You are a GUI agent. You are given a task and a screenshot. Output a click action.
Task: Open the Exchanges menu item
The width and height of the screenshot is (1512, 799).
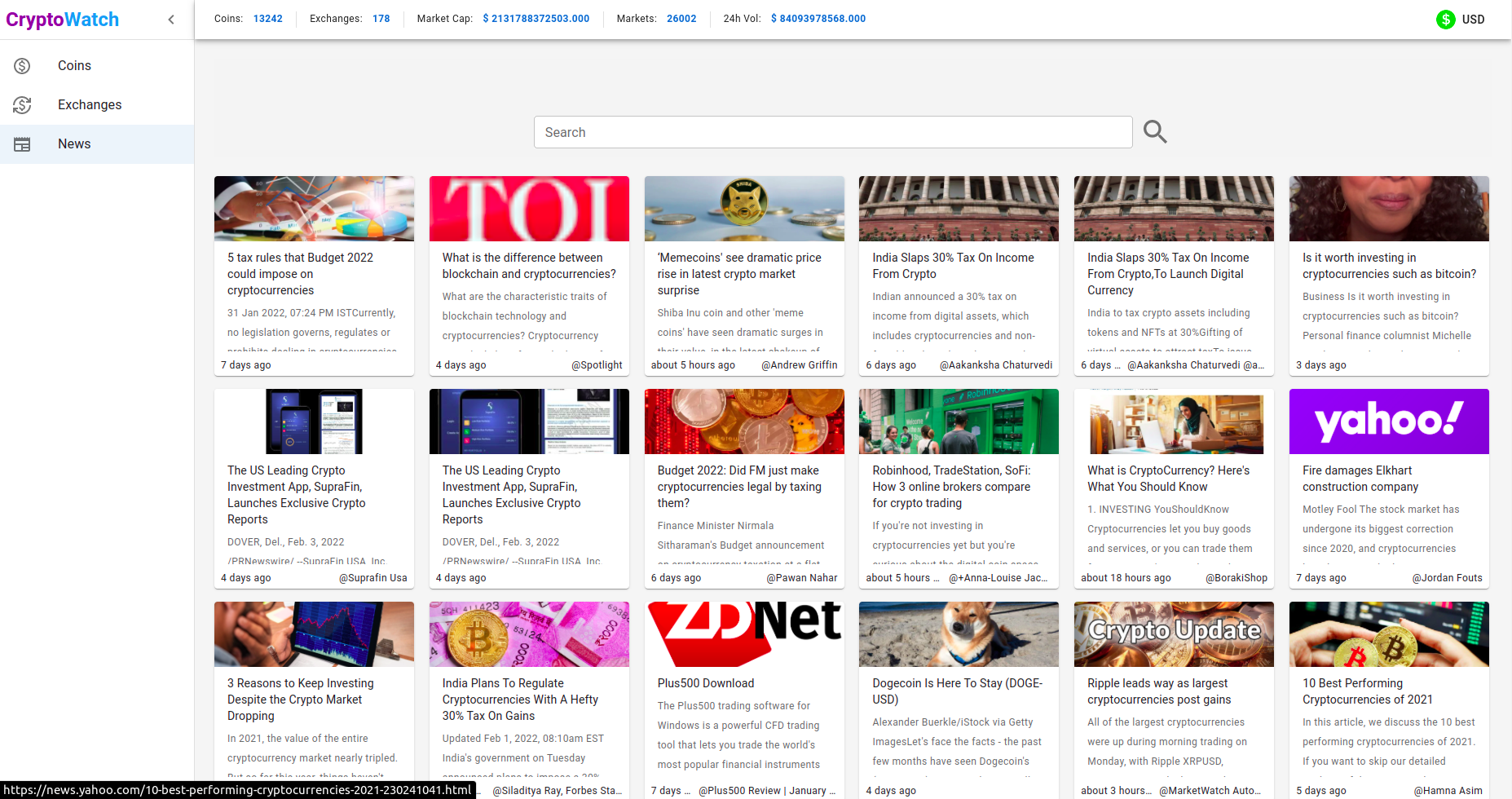[x=97, y=104]
